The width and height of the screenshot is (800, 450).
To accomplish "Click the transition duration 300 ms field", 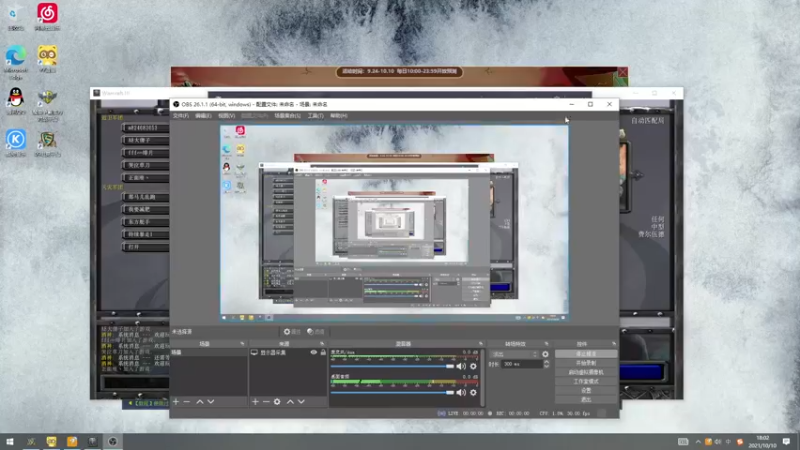I will coord(521,364).
